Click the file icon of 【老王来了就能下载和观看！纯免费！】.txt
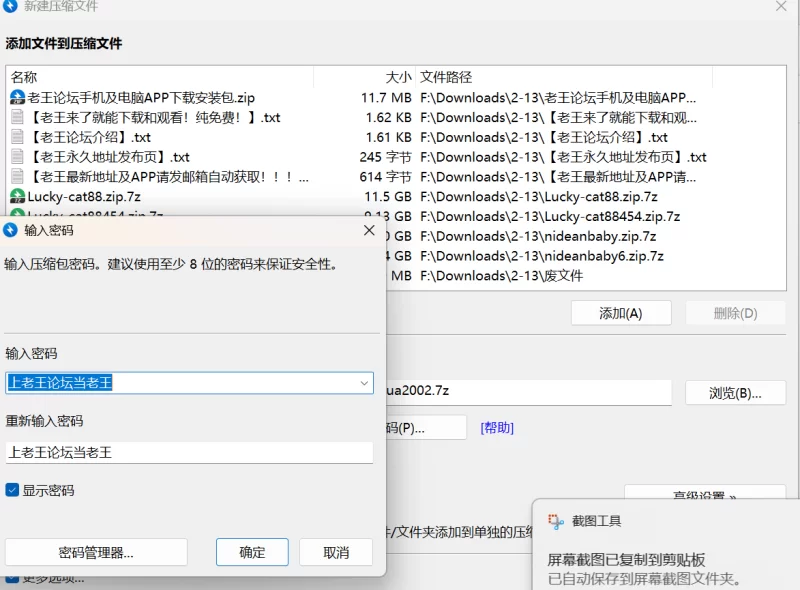Viewport: 800px width, 590px height. [17, 117]
